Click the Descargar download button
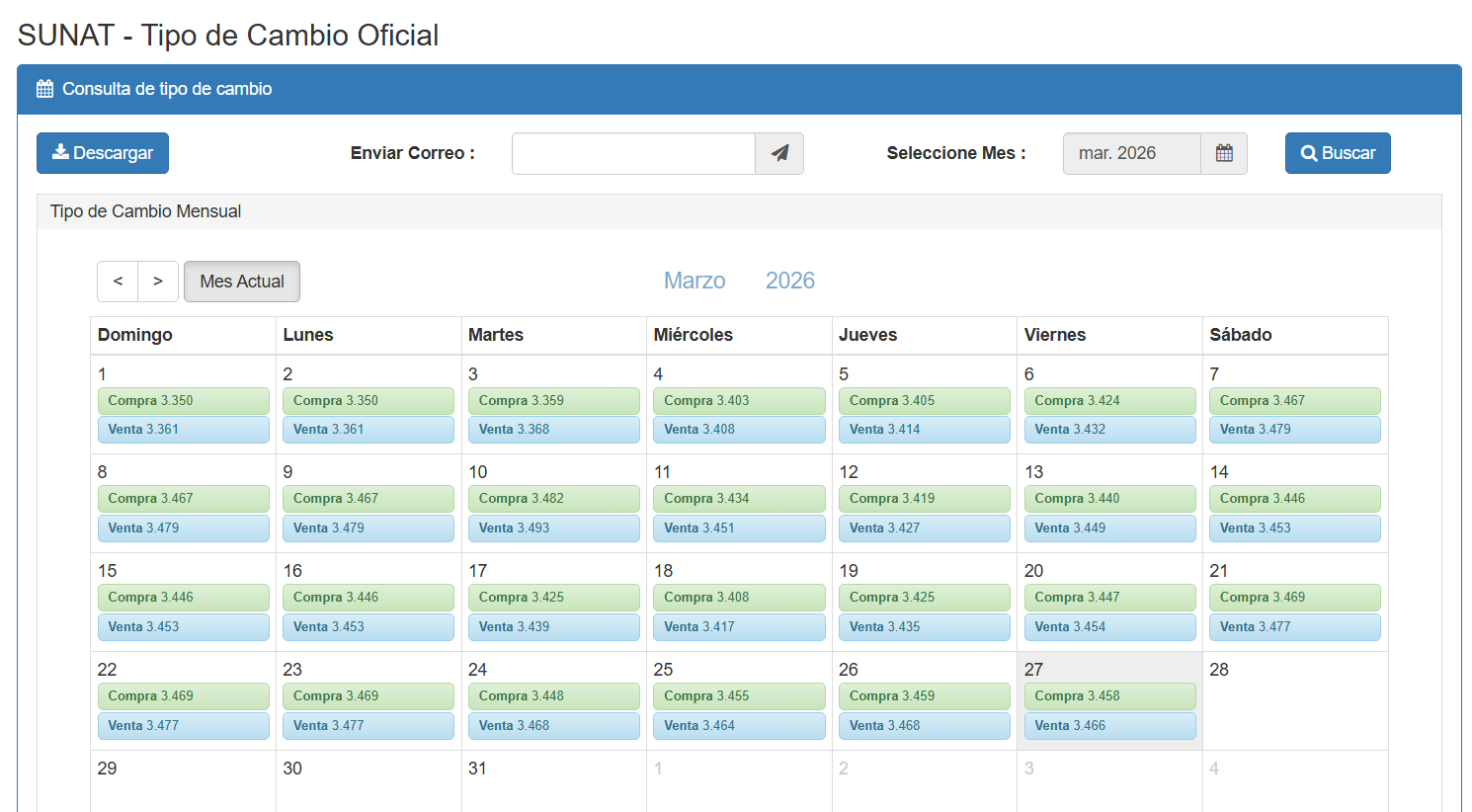 (x=103, y=153)
